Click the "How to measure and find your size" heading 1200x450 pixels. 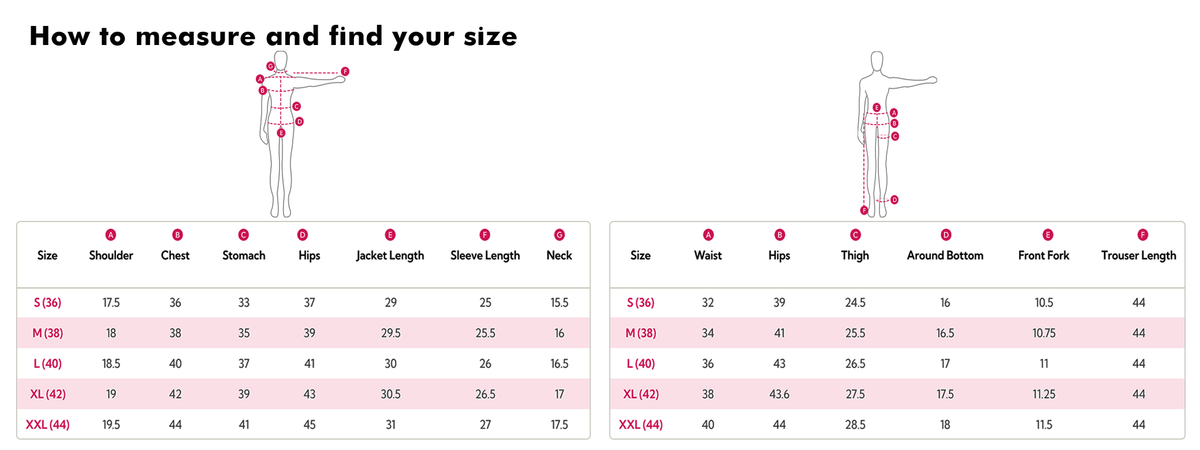click(273, 38)
